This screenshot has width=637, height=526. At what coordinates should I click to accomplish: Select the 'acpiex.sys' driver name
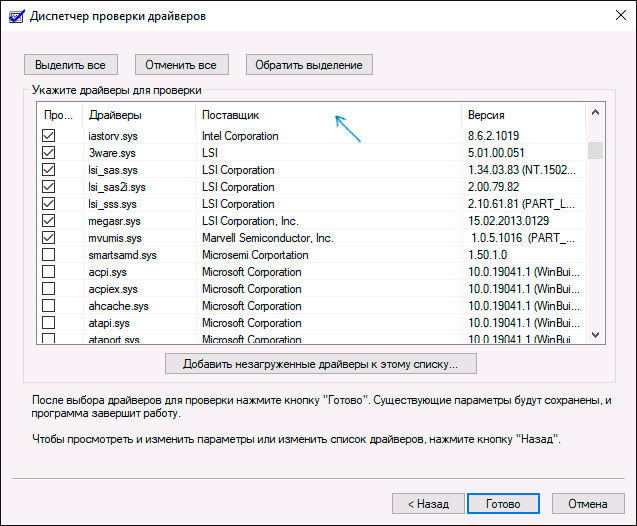click(113, 289)
